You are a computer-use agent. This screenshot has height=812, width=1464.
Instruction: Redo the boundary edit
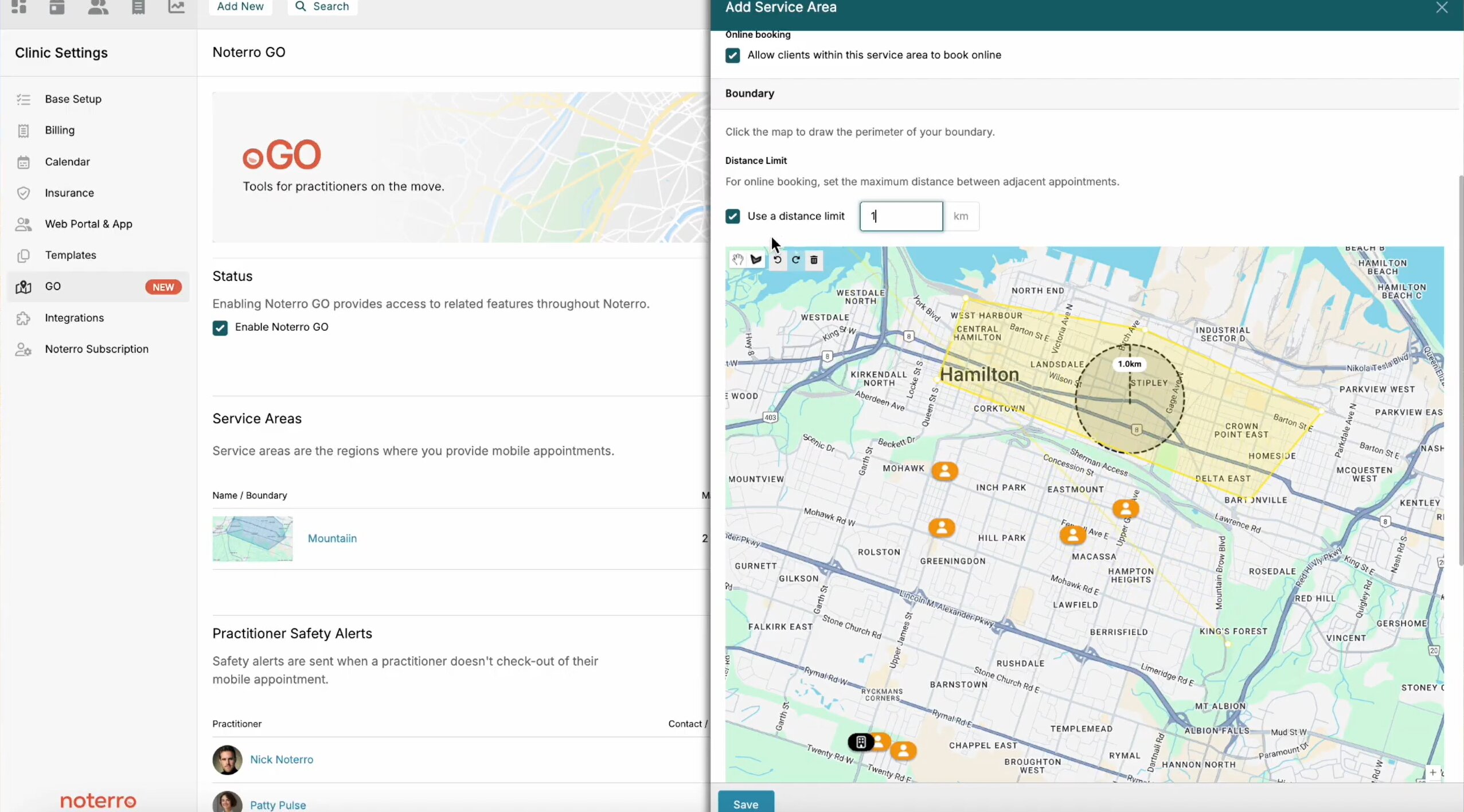(795, 260)
